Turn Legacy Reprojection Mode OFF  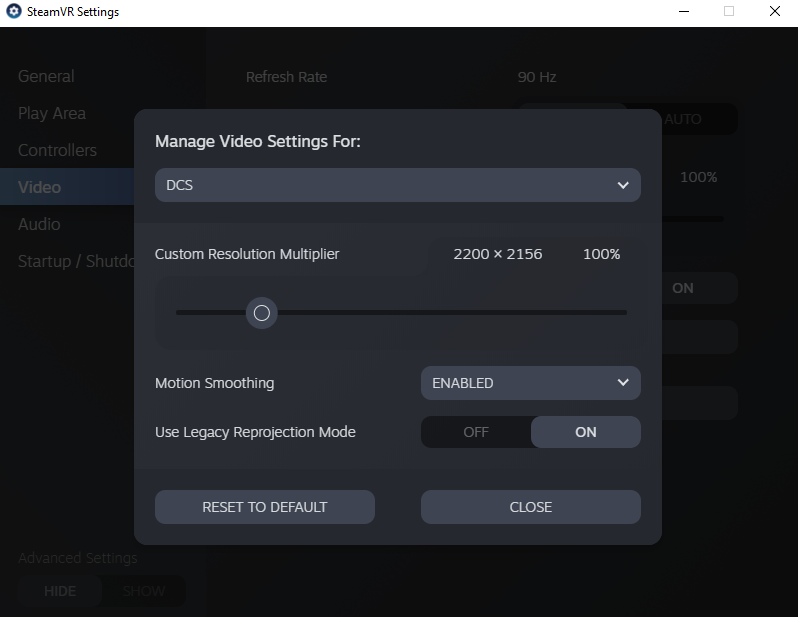pyautogui.click(x=476, y=432)
